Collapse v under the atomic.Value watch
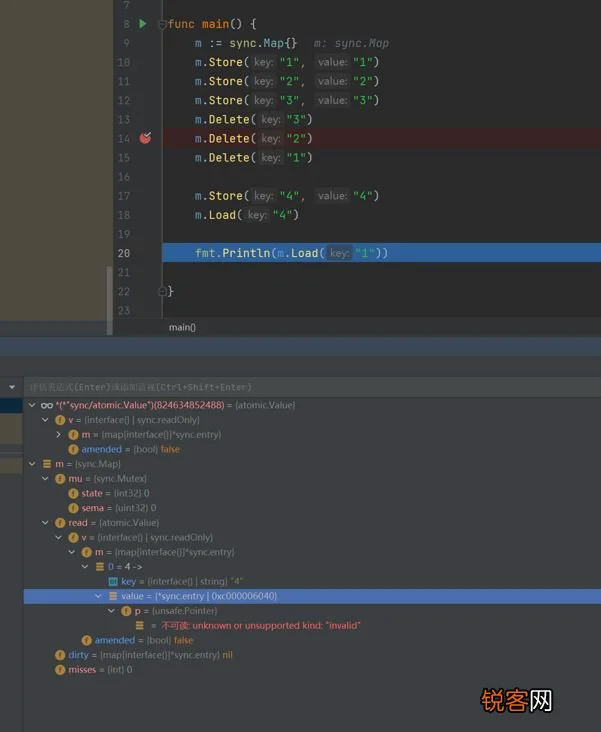This screenshot has height=732, width=601. pyautogui.click(x=45, y=420)
